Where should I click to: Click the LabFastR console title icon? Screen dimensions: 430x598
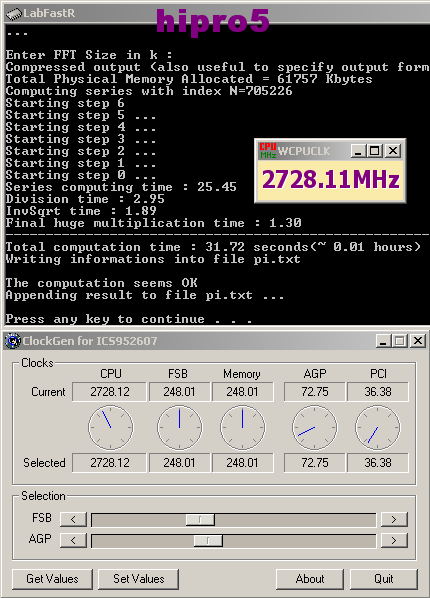tap(14, 14)
